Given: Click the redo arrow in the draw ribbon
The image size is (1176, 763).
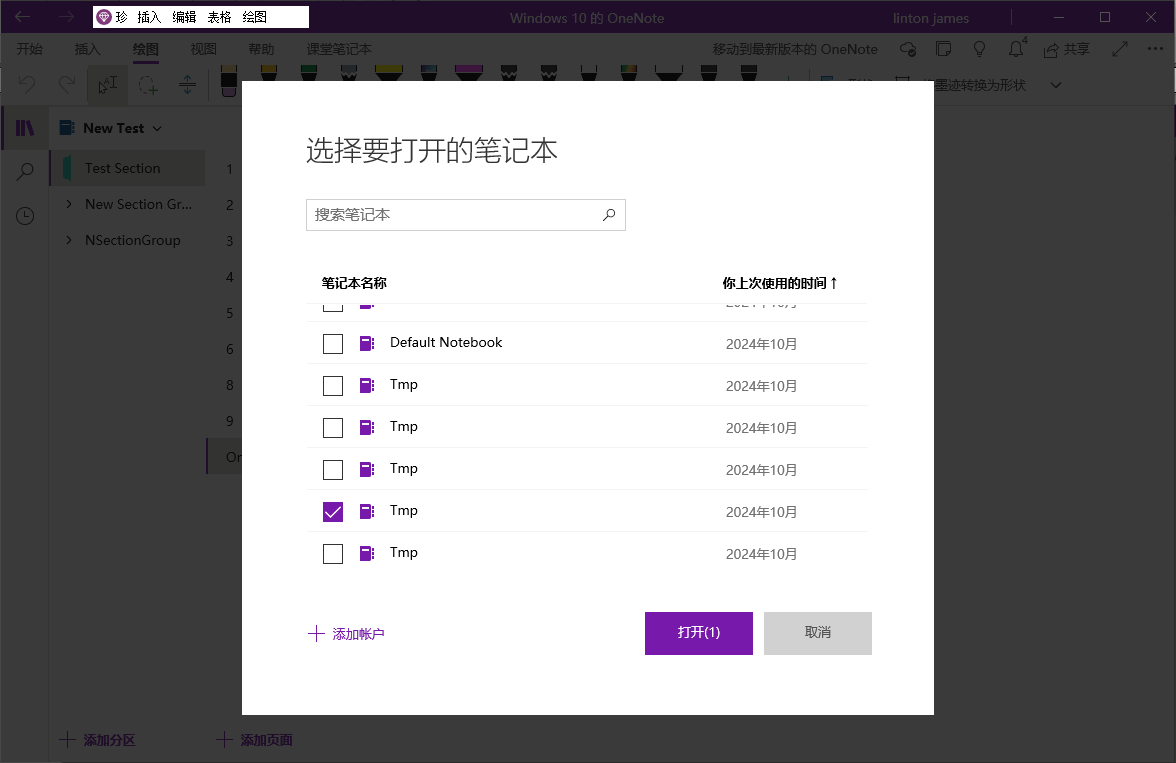Looking at the screenshot, I should point(67,85).
